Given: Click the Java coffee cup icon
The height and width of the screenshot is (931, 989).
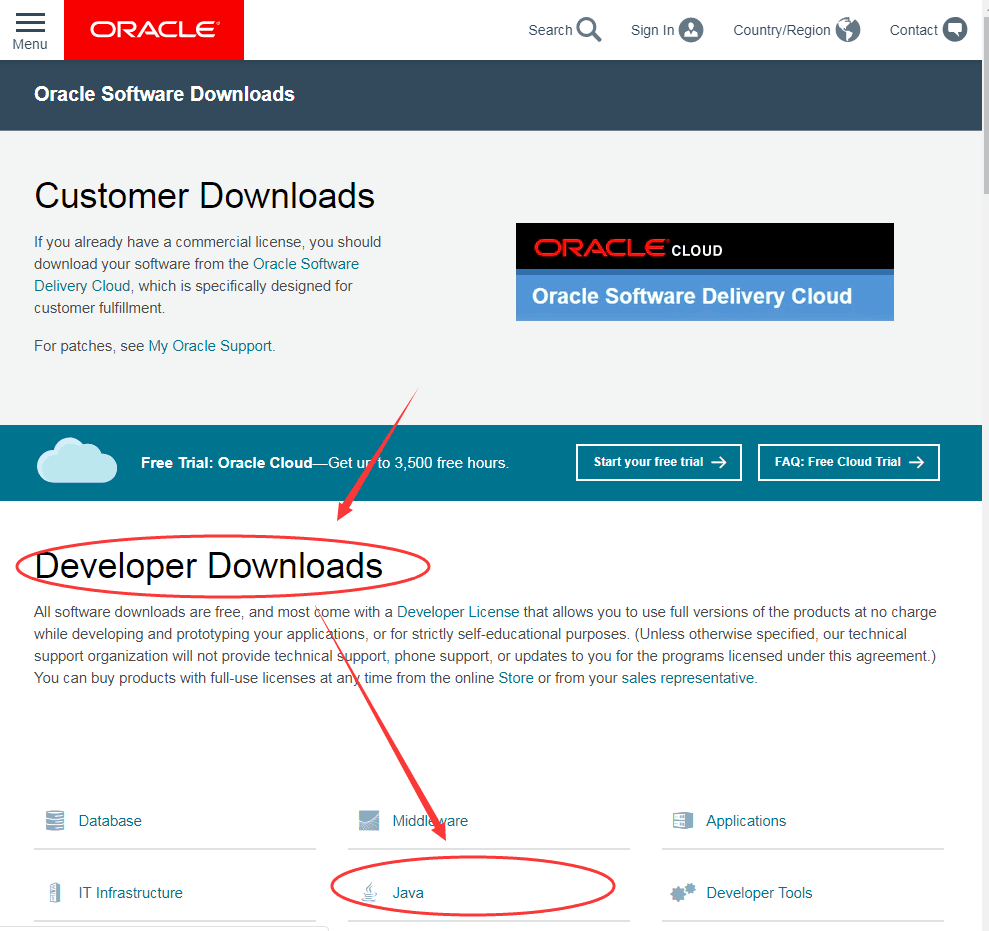Looking at the screenshot, I should pyautogui.click(x=370, y=892).
